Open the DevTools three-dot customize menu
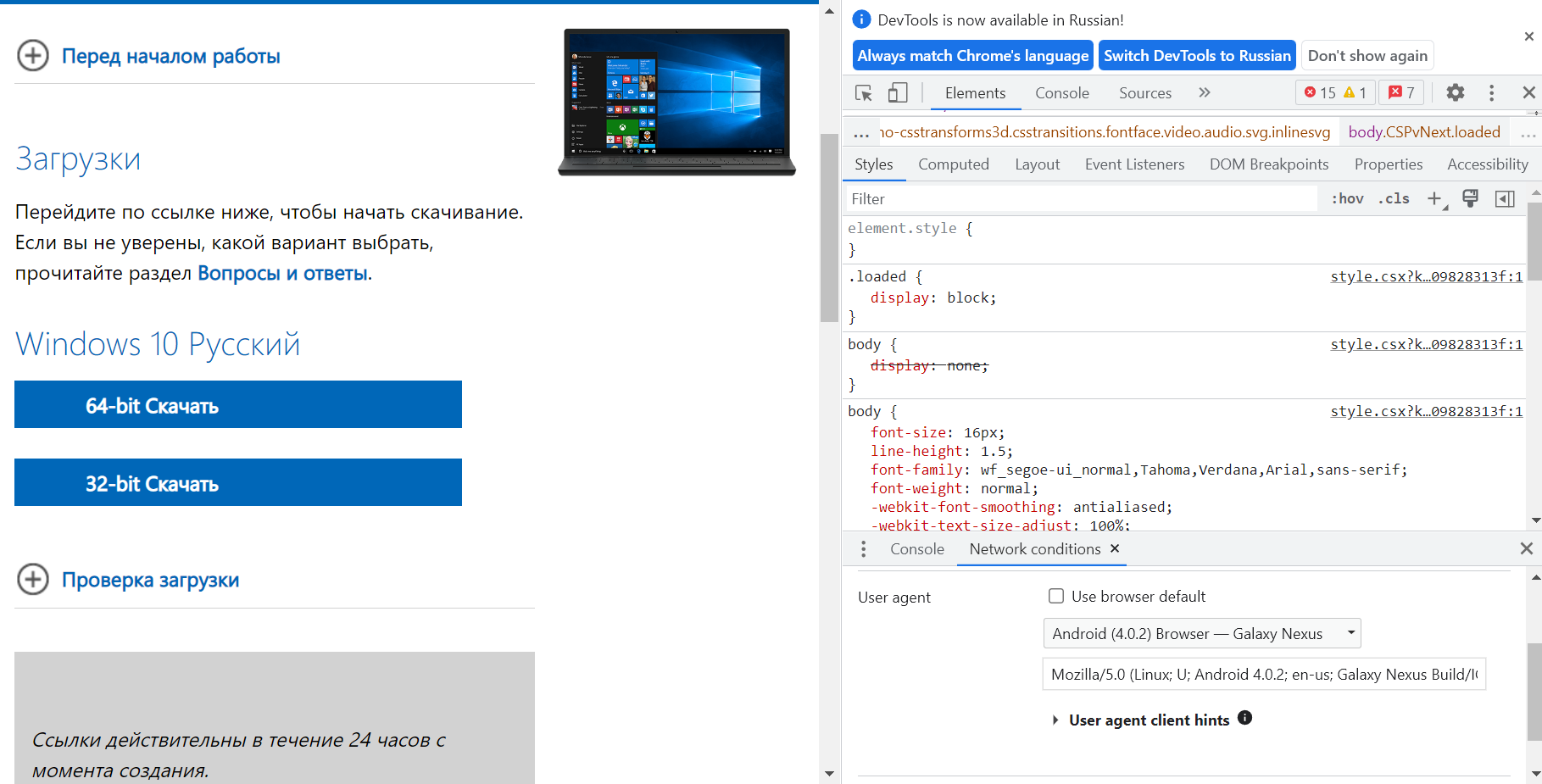This screenshot has height=784, width=1542. [x=1491, y=93]
